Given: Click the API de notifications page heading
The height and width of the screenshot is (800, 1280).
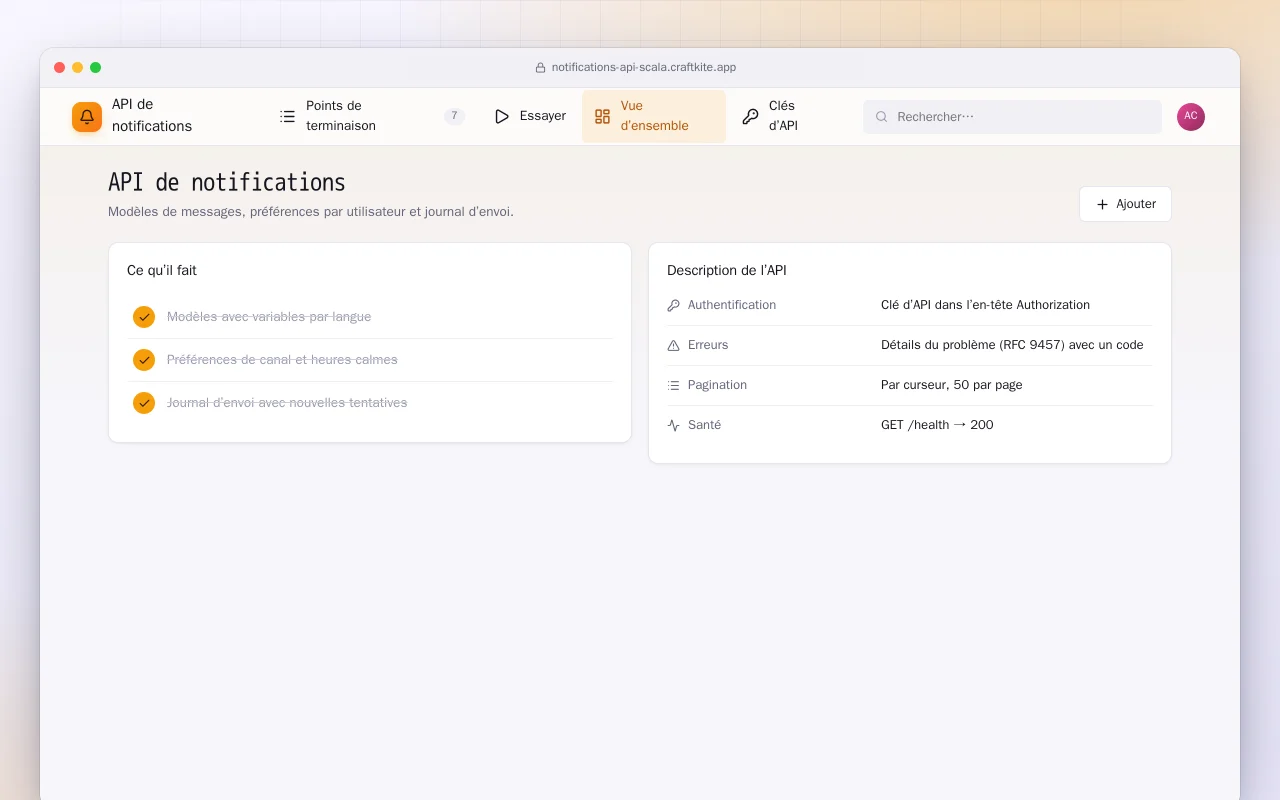Looking at the screenshot, I should click(227, 182).
